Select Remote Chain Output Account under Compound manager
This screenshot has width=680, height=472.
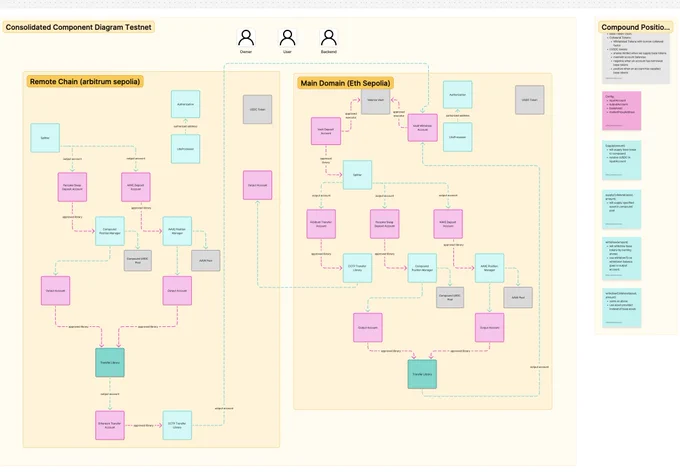(x=56, y=291)
